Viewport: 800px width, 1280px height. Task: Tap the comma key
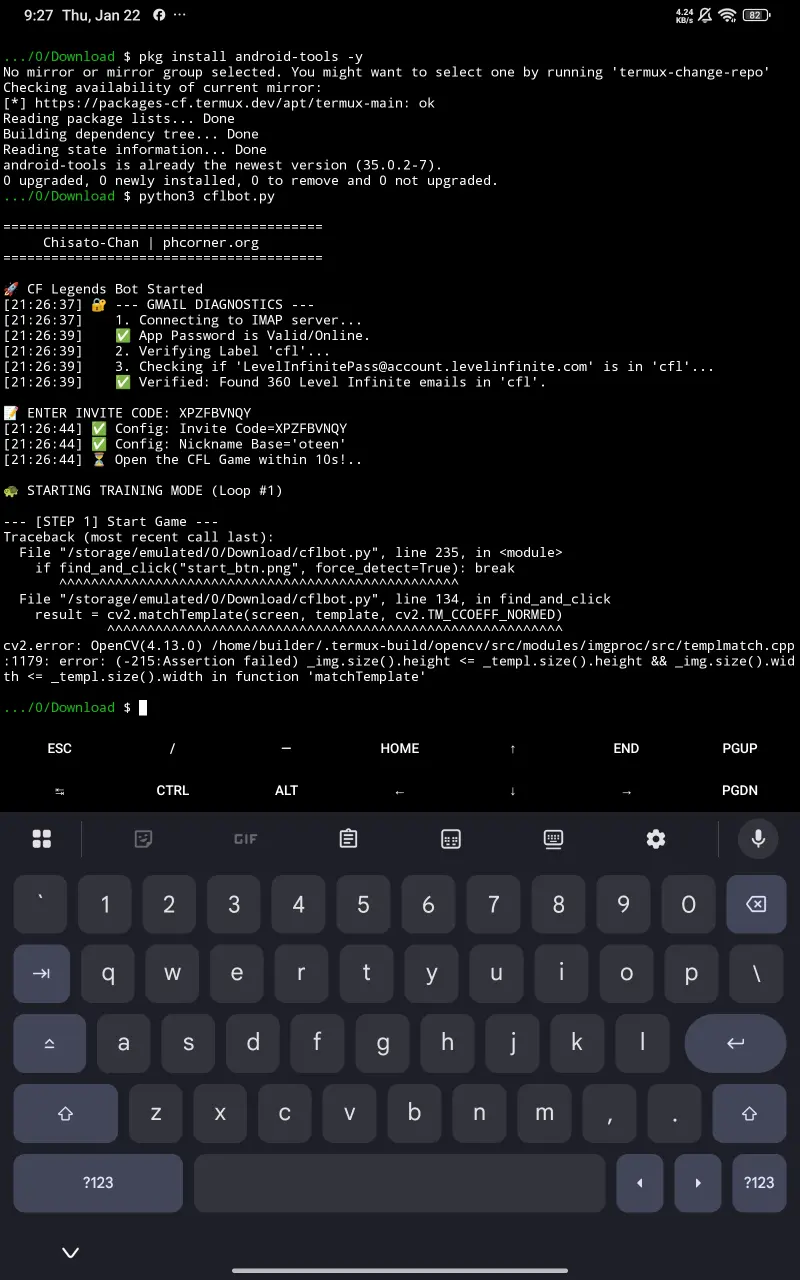click(x=609, y=1113)
